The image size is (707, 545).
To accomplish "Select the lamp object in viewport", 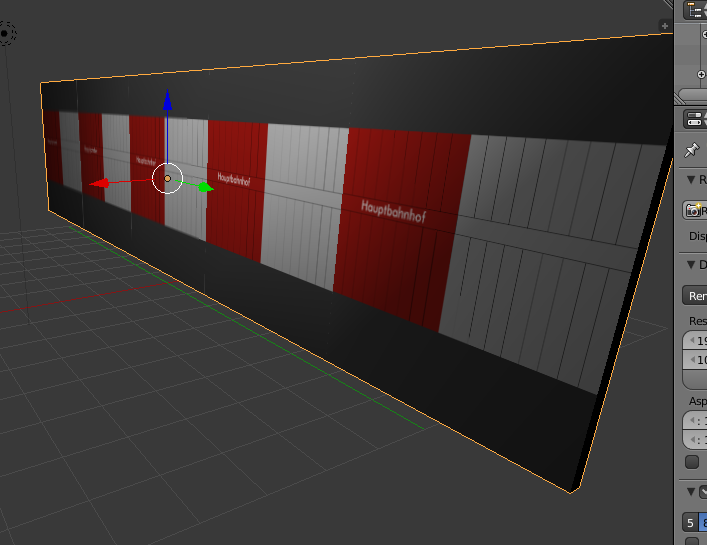I will pyautogui.click(x=6, y=33).
